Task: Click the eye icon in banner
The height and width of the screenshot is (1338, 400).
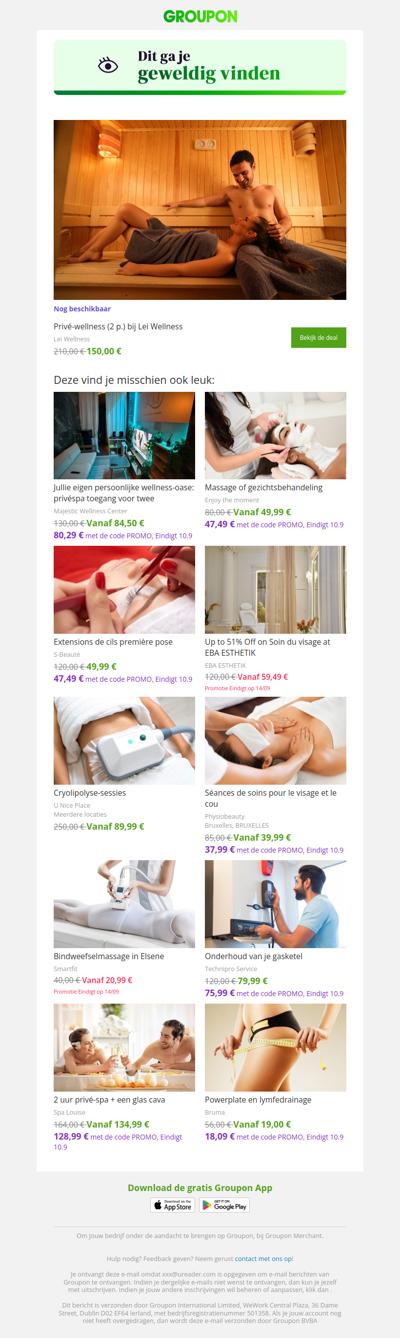Action: (108, 65)
